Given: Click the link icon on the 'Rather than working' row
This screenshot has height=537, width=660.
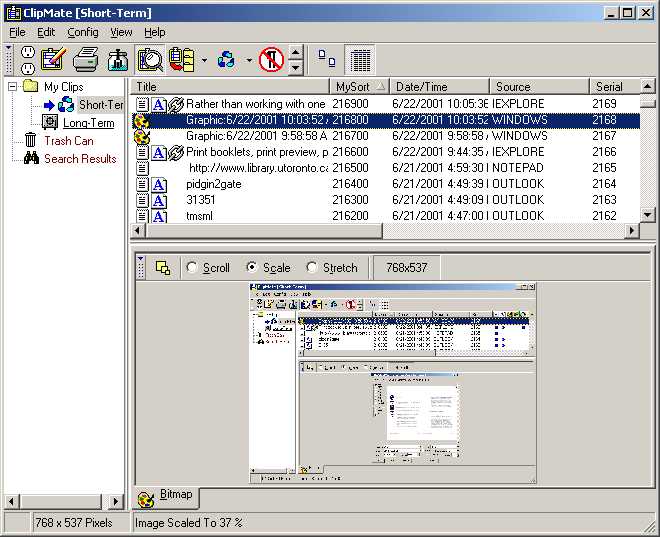Looking at the screenshot, I should (x=176, y=105).
